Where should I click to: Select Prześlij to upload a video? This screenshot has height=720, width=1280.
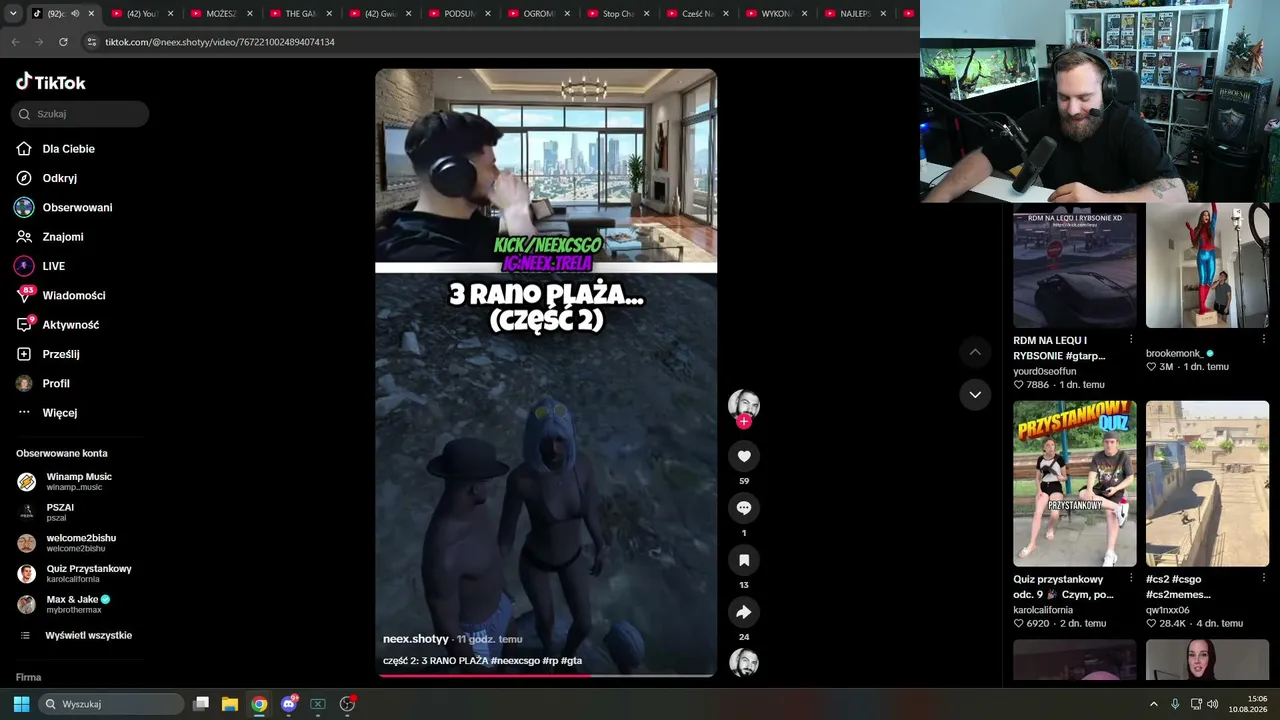coord(48,354)
